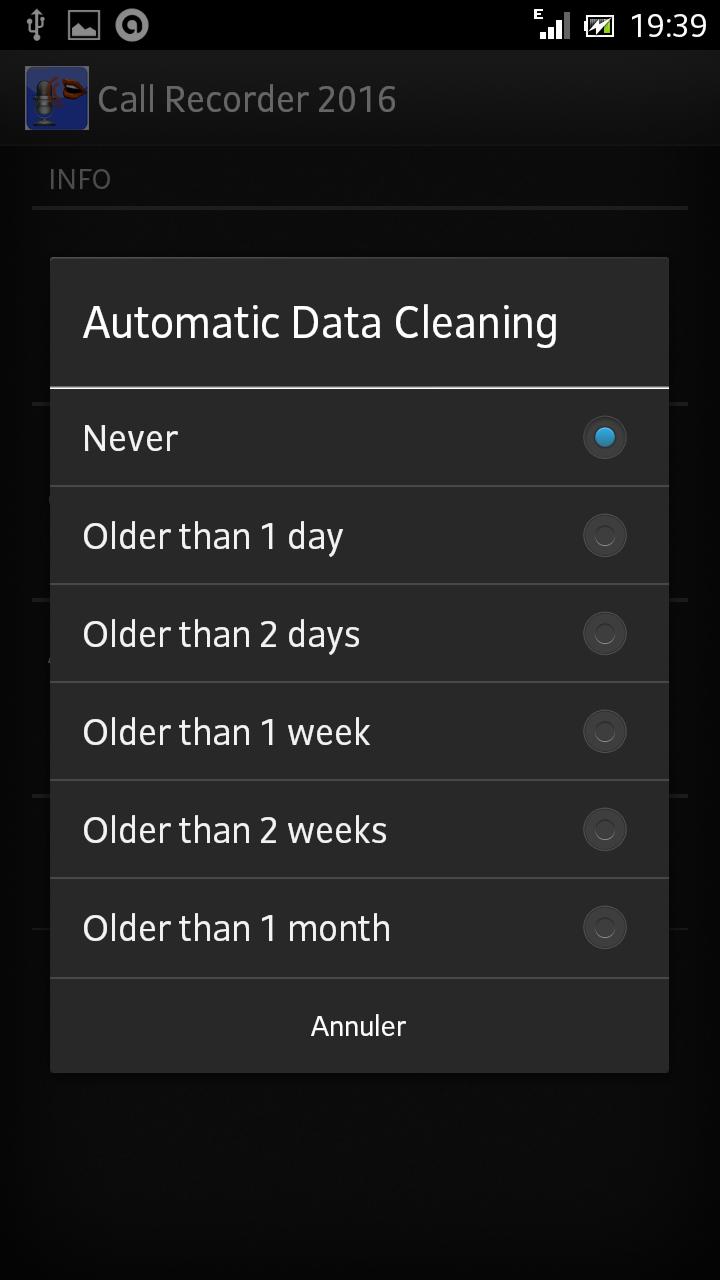Tap the Call Recorder 2016 app icon

57,98
